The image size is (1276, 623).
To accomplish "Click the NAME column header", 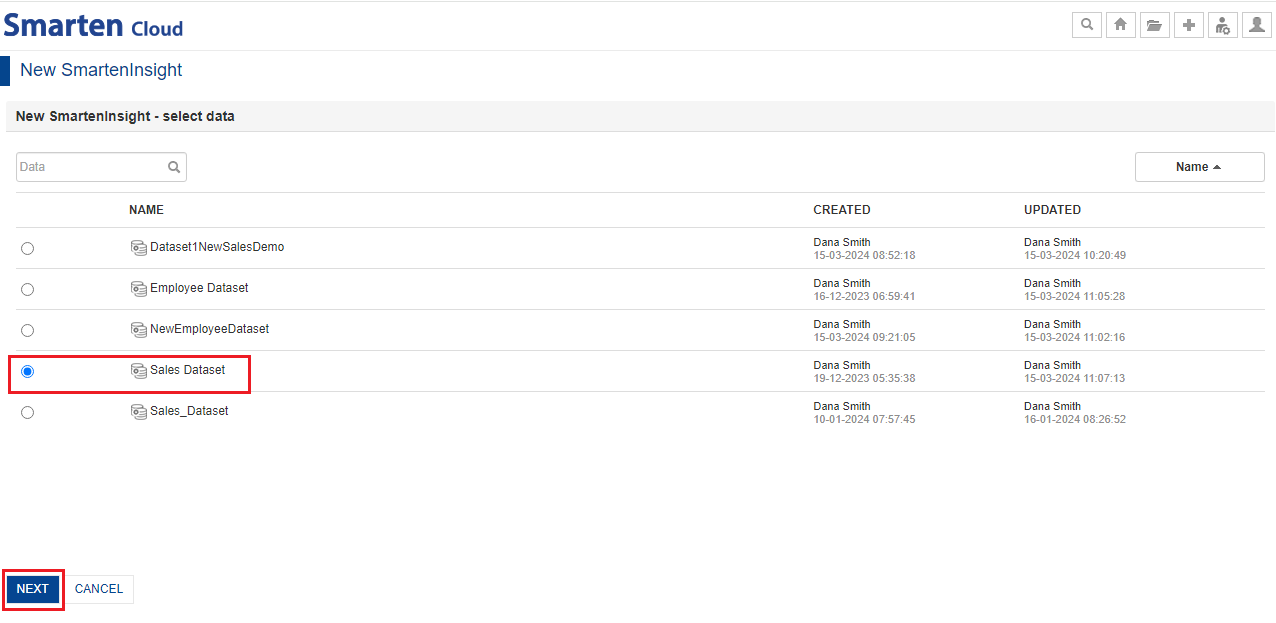I will [146, 210].
